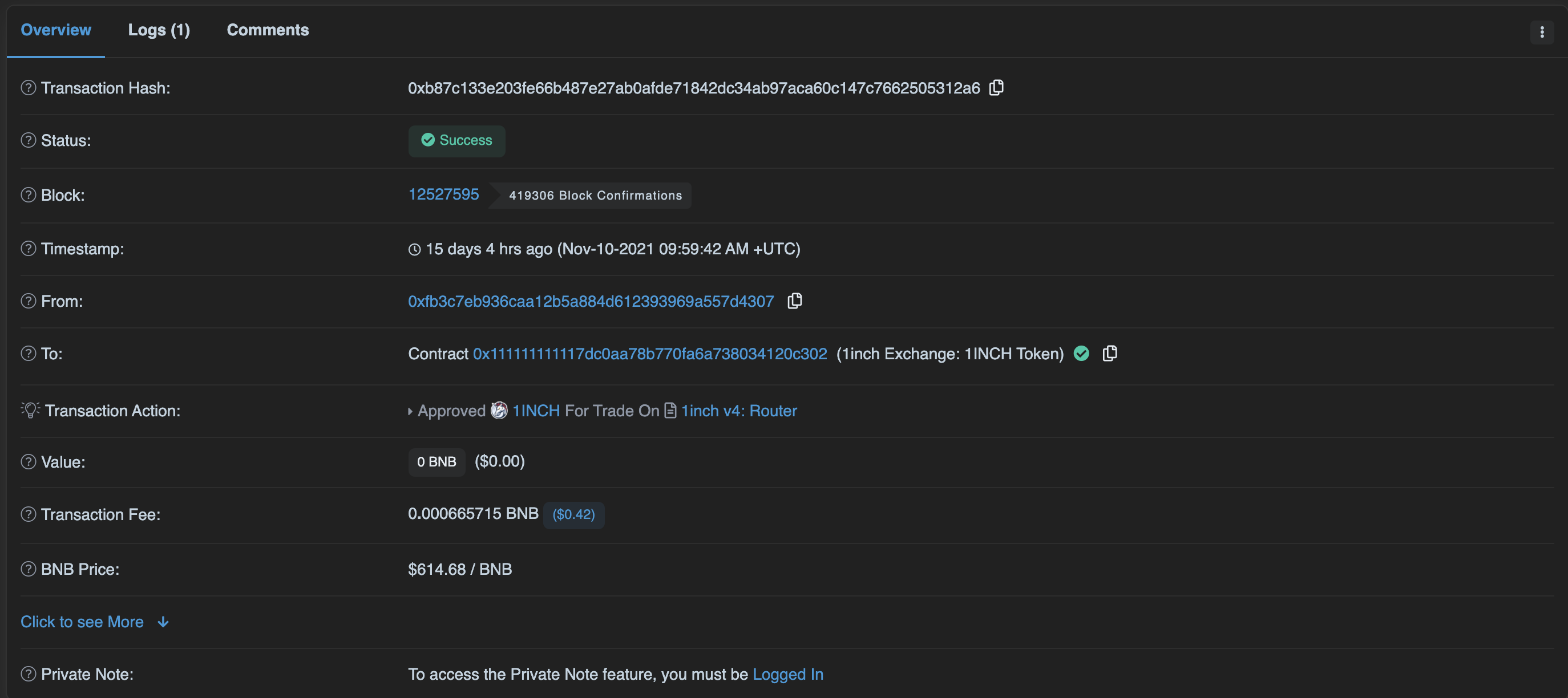Switch to the Overview tab
Viewport: 1568px width, 698px height.
tap(56, 30)
